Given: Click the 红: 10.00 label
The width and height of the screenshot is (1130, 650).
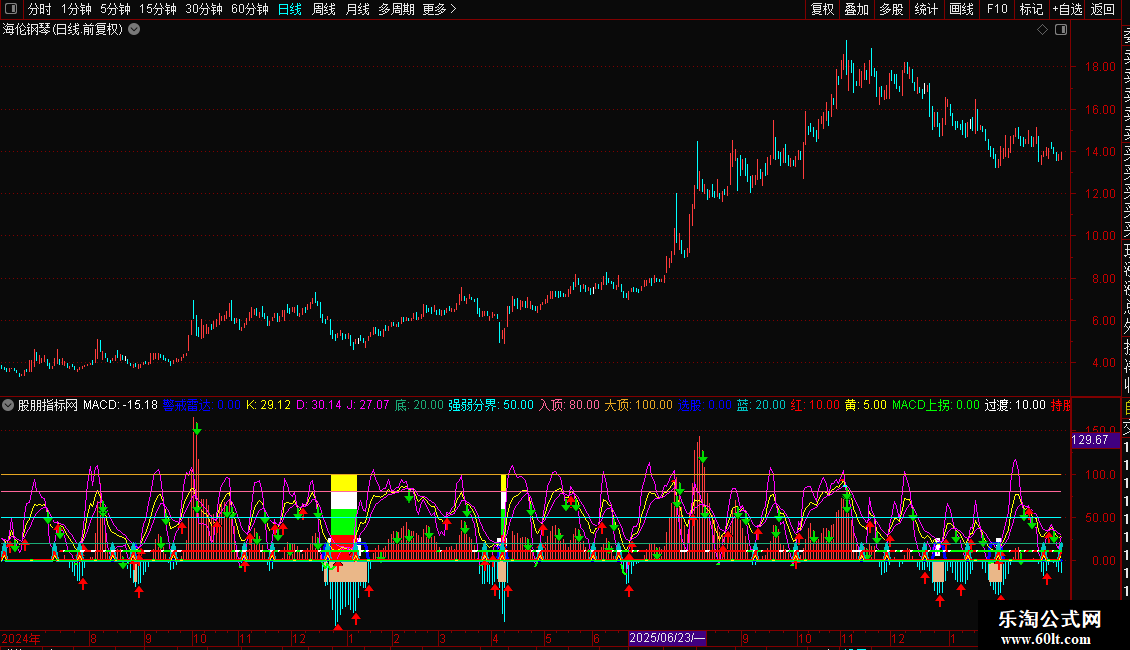Looking at the screenshot, I should pyautogui.click(x=815, y=405).
